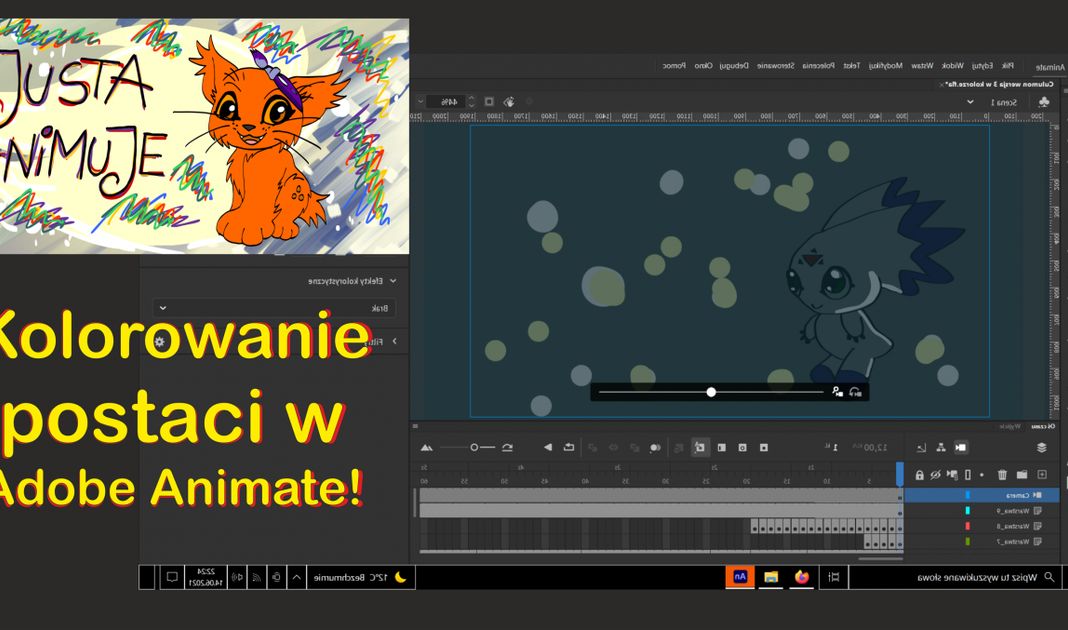
Task: Open the layer depth panel icon
Action: coord(921,447)
